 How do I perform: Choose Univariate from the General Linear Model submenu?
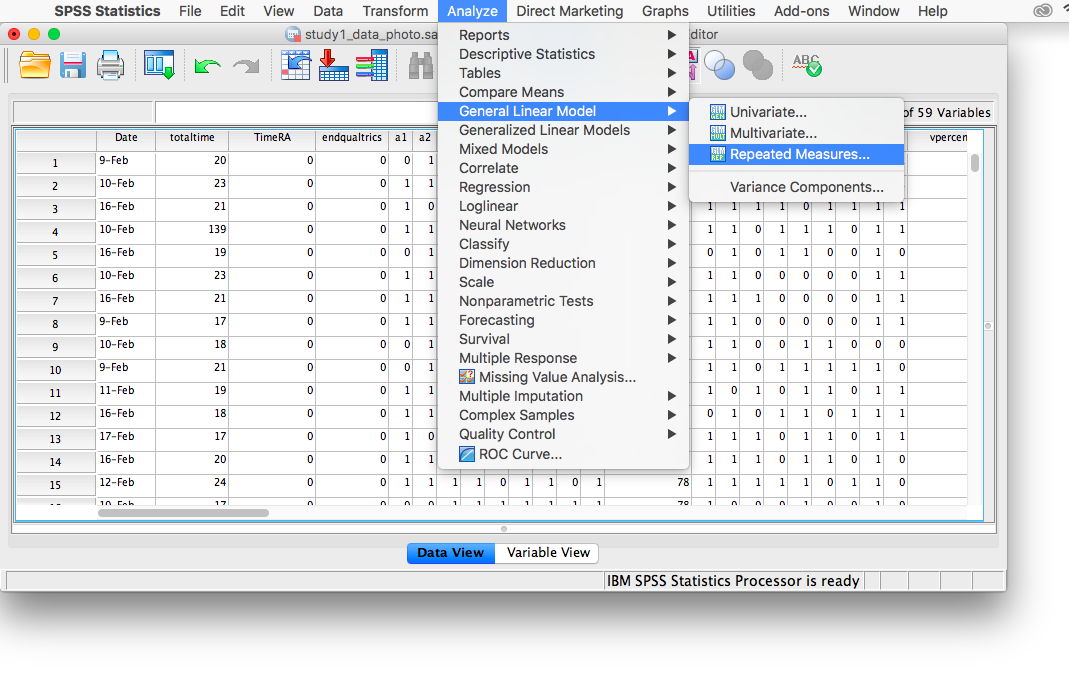(796, 112)
